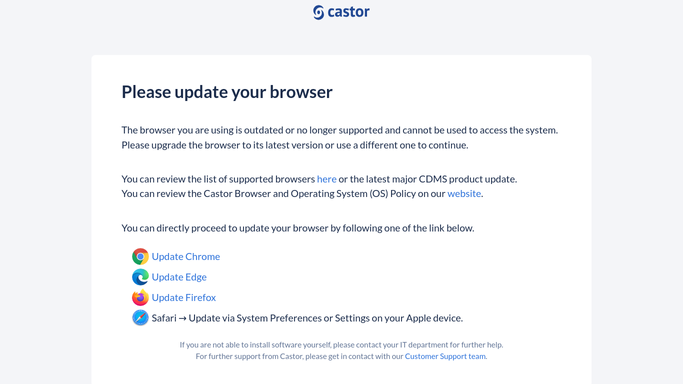This screenshot has width=683, height=384.
Task: Open the Update Edge link
Action: coord(179,277)
